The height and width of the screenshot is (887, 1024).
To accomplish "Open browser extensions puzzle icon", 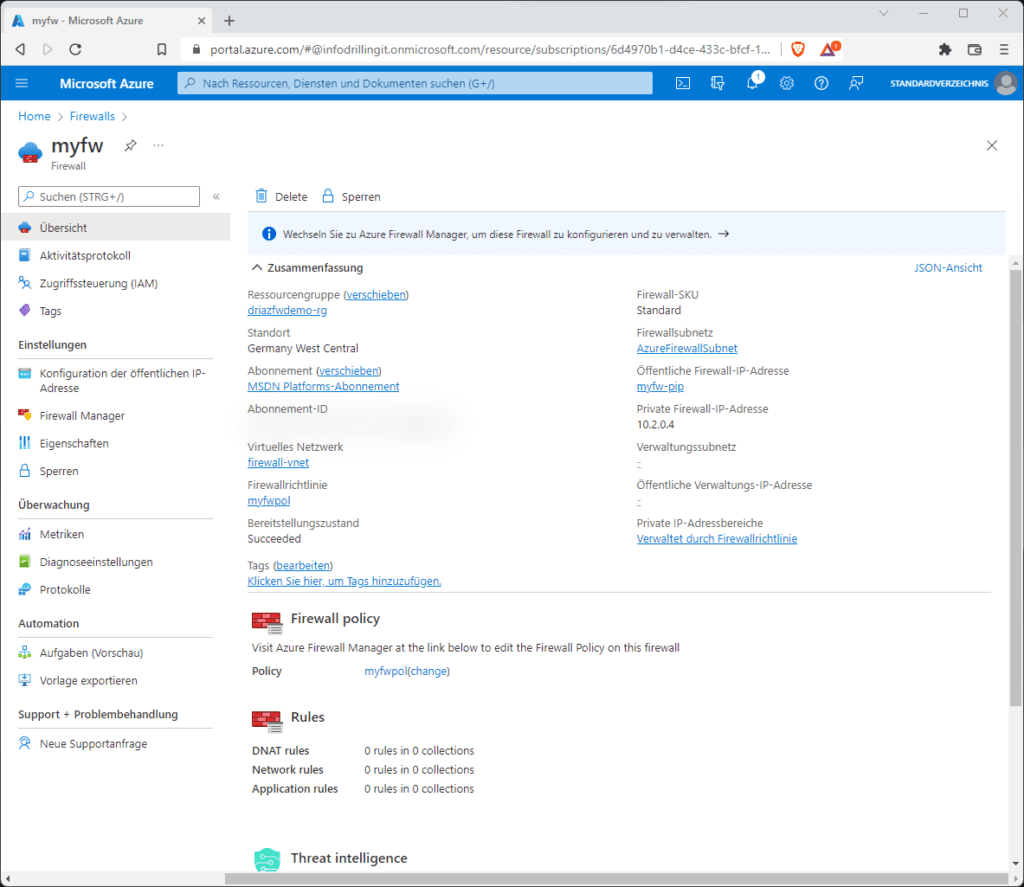I will pyautogui.click(x=944, y=49).
